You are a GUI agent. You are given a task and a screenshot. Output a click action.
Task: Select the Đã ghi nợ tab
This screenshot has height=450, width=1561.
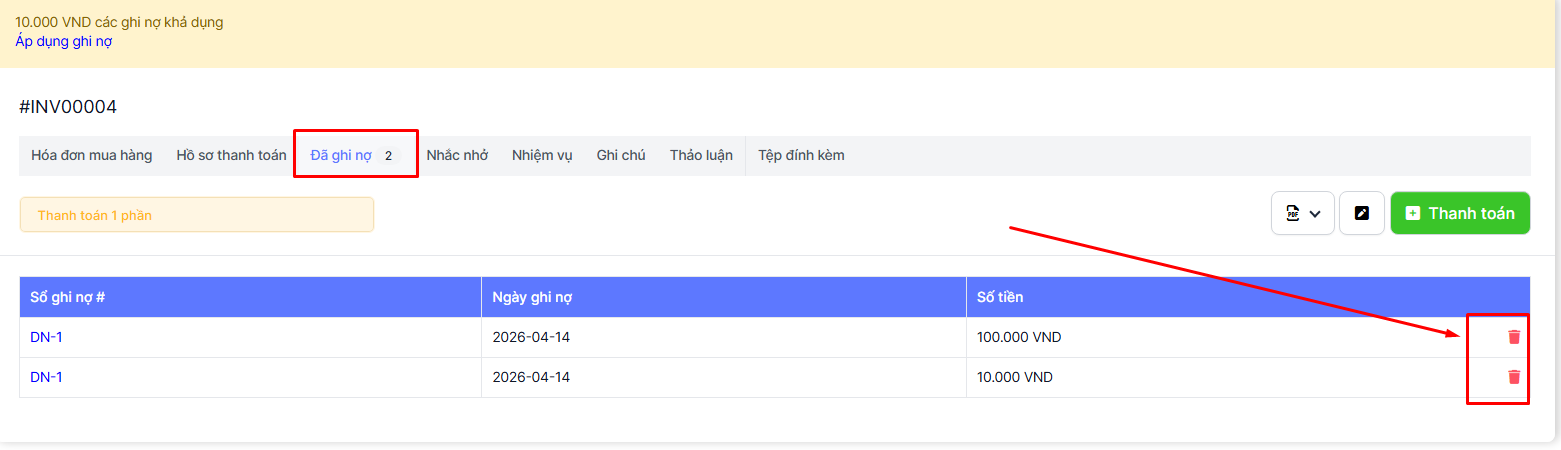354,155
